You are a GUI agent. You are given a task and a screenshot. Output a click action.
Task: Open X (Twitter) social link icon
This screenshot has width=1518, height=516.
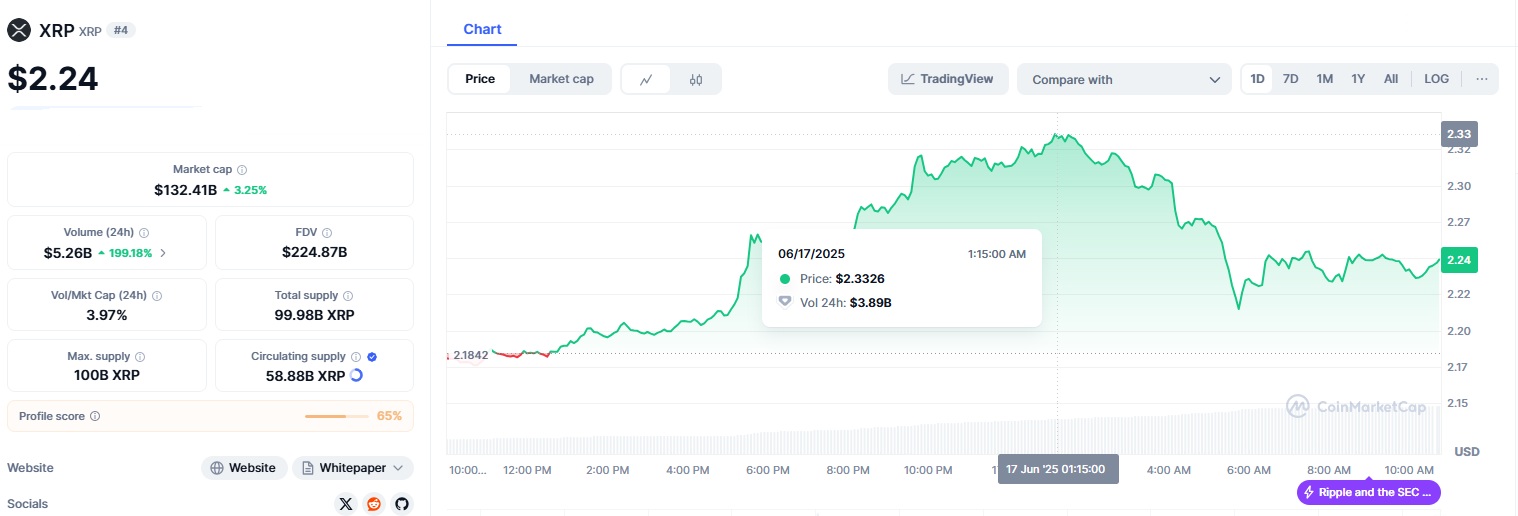click(346, 504)
